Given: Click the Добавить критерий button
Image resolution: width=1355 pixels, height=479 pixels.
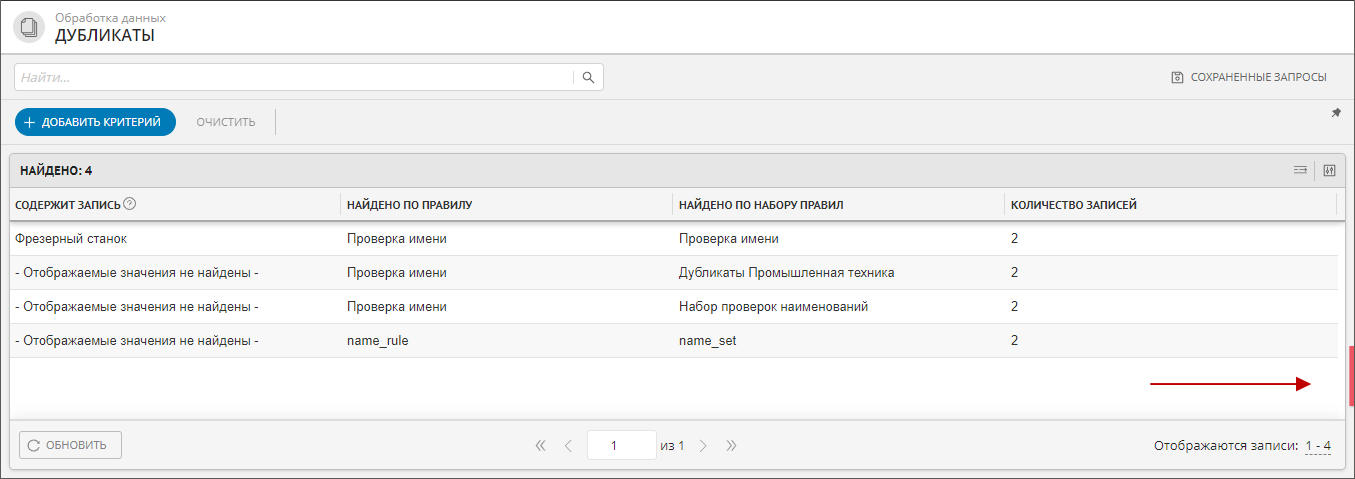Looking at the screenshot, I should [x=95, y=122].
